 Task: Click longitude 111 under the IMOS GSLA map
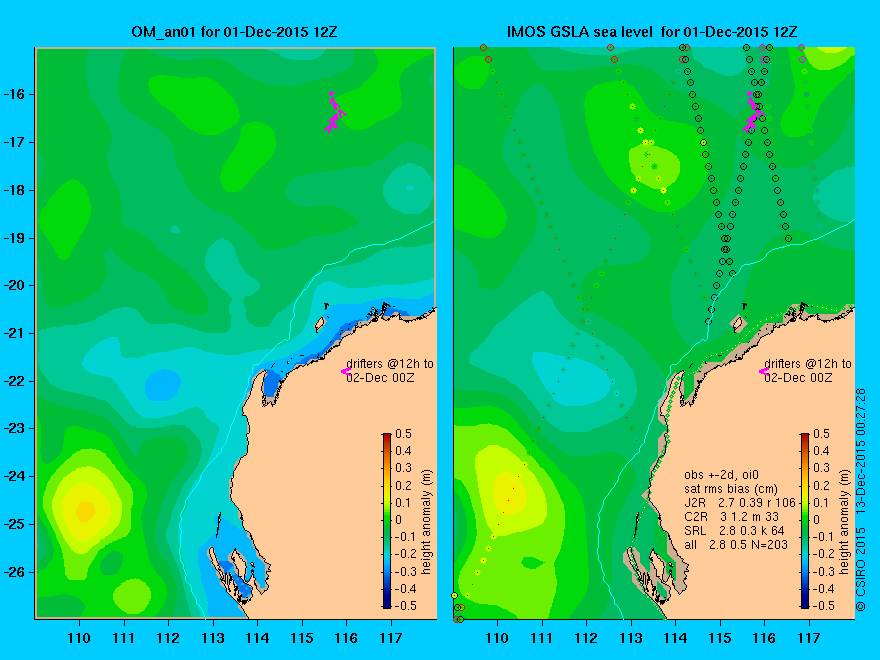point(542,638)
